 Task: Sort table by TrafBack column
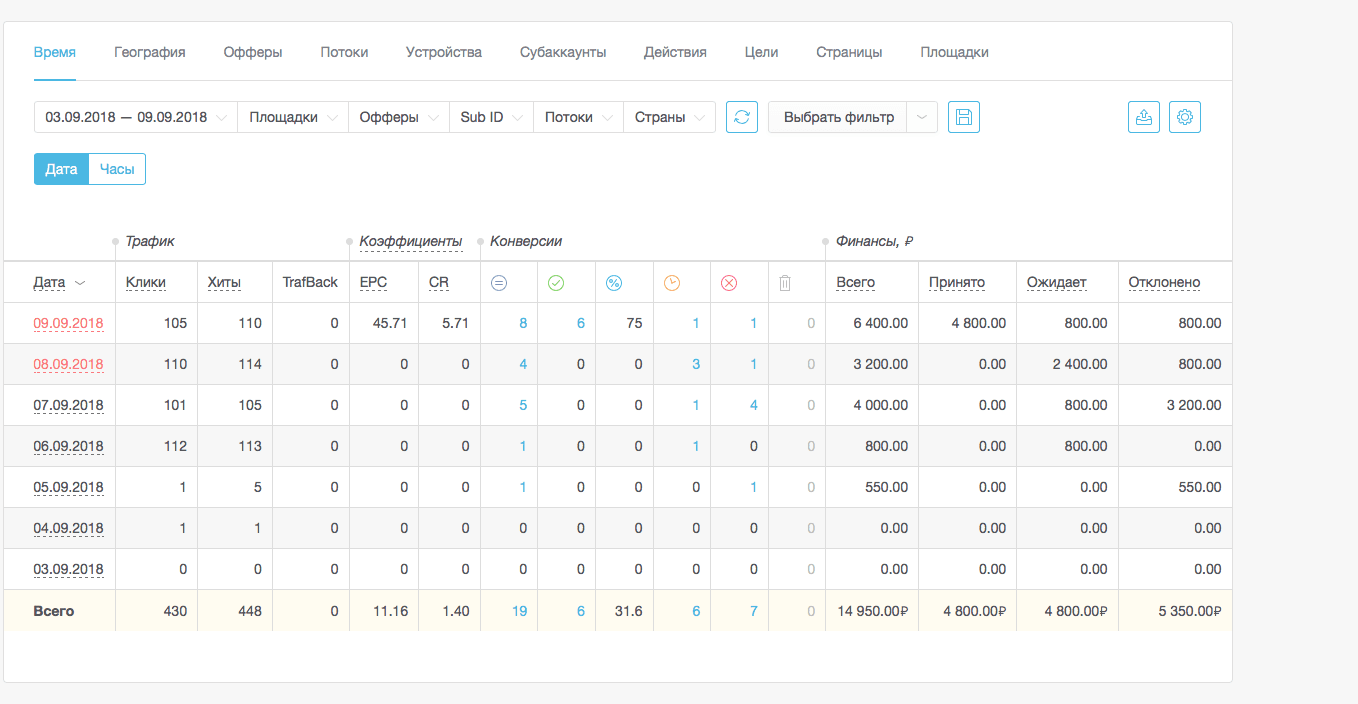(310, 282)
